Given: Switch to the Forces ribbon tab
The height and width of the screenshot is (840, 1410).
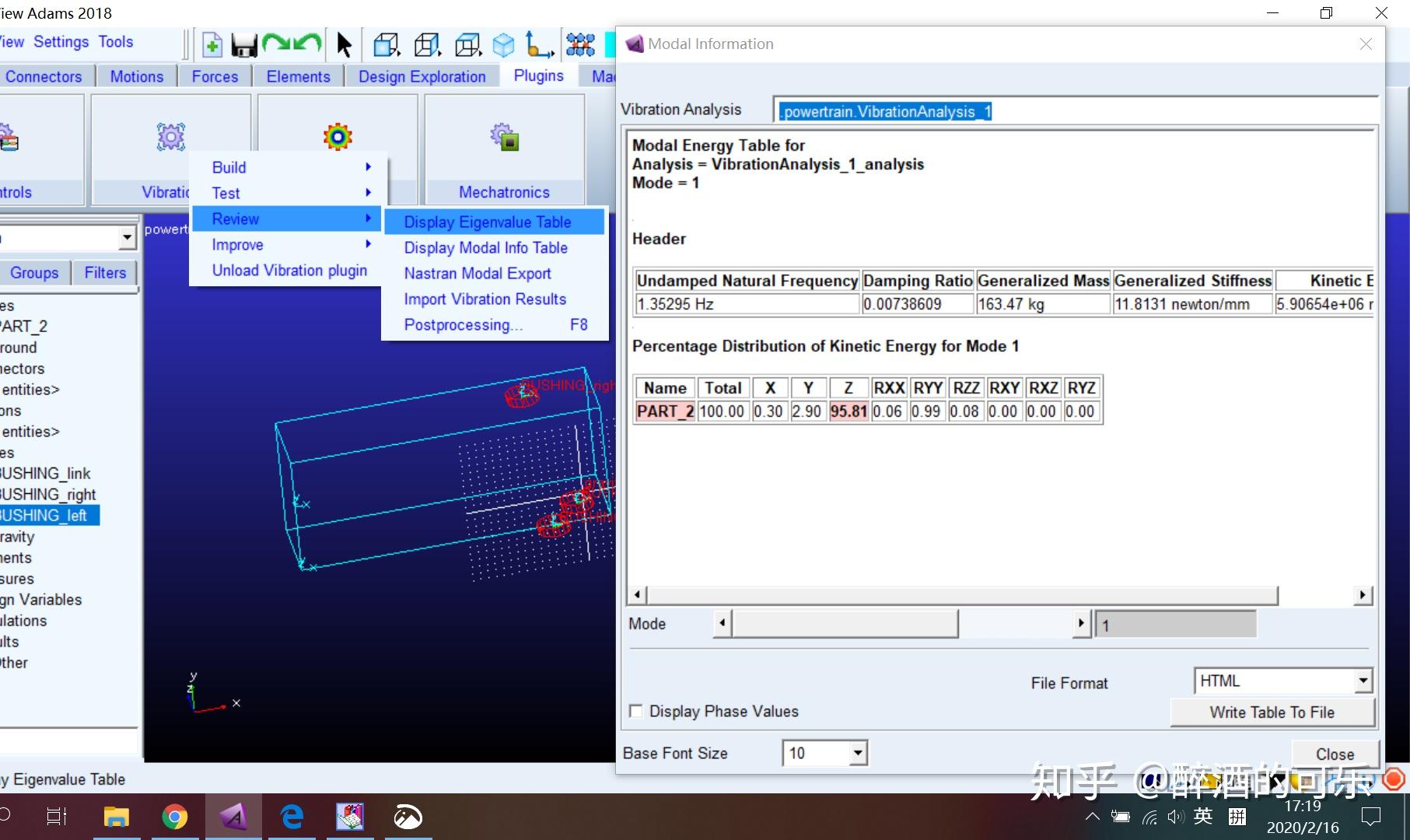Looking at the screenshot, I should coord(215,76).
